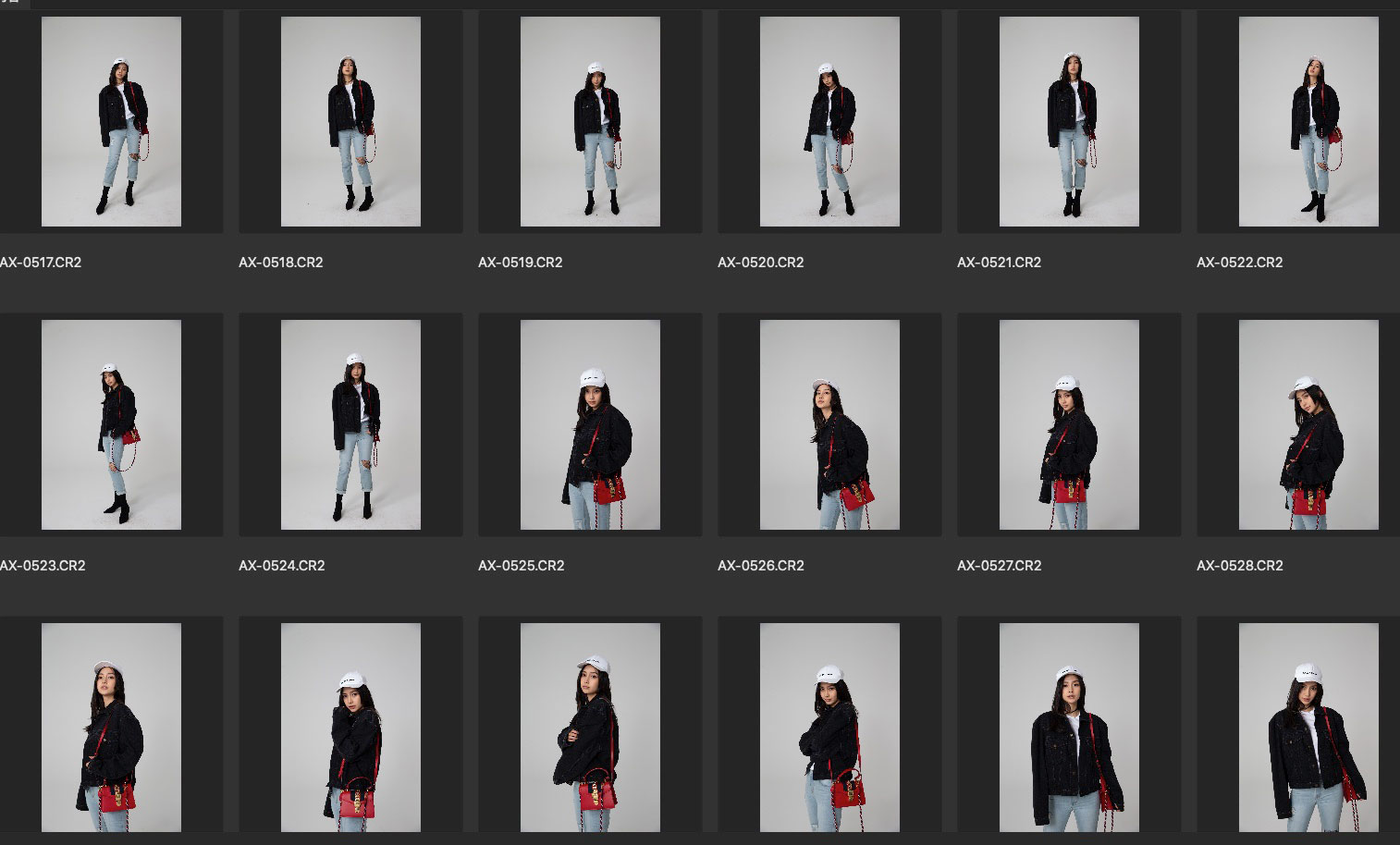Select the AX-0520.CR2 filename label
Screen dimensions: 1400x845
[760, 263]
